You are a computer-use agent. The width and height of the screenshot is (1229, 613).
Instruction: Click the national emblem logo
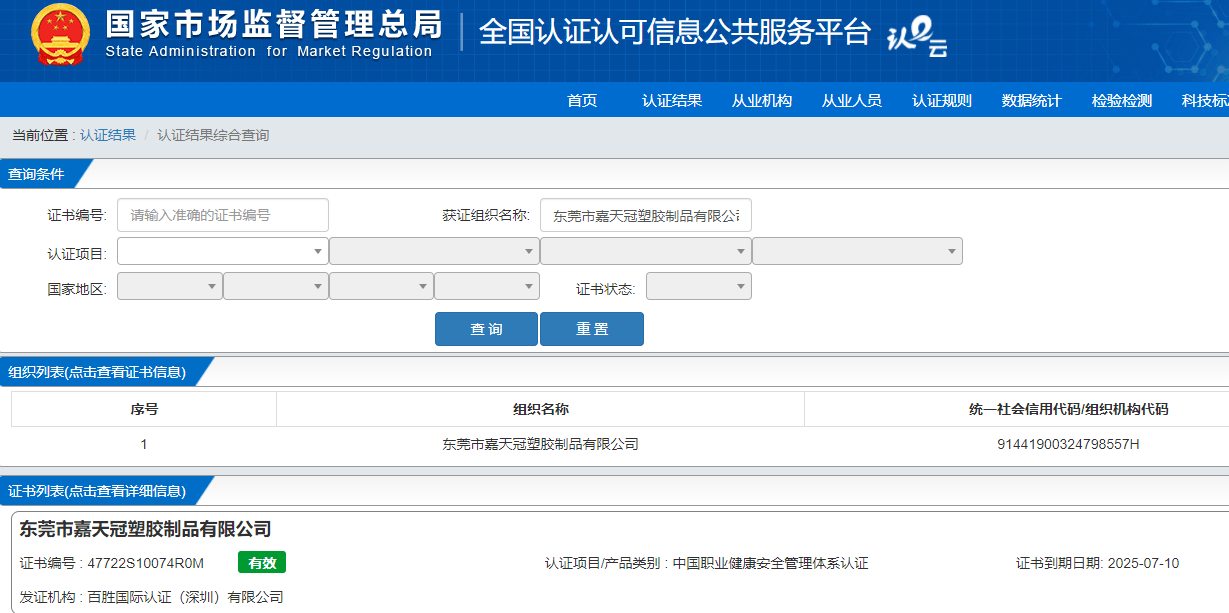pyautogui.click(x=61, y=34)
